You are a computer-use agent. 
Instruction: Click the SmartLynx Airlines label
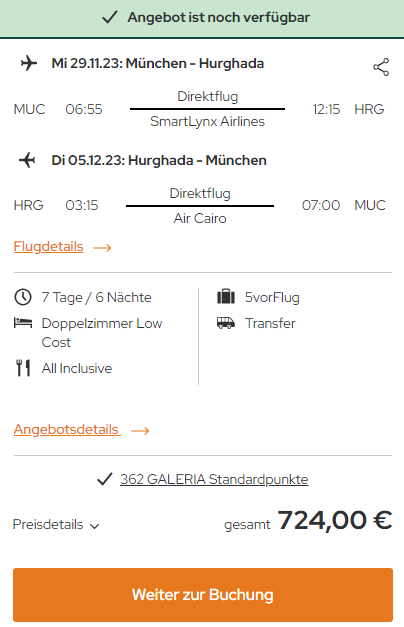(207, 121)
